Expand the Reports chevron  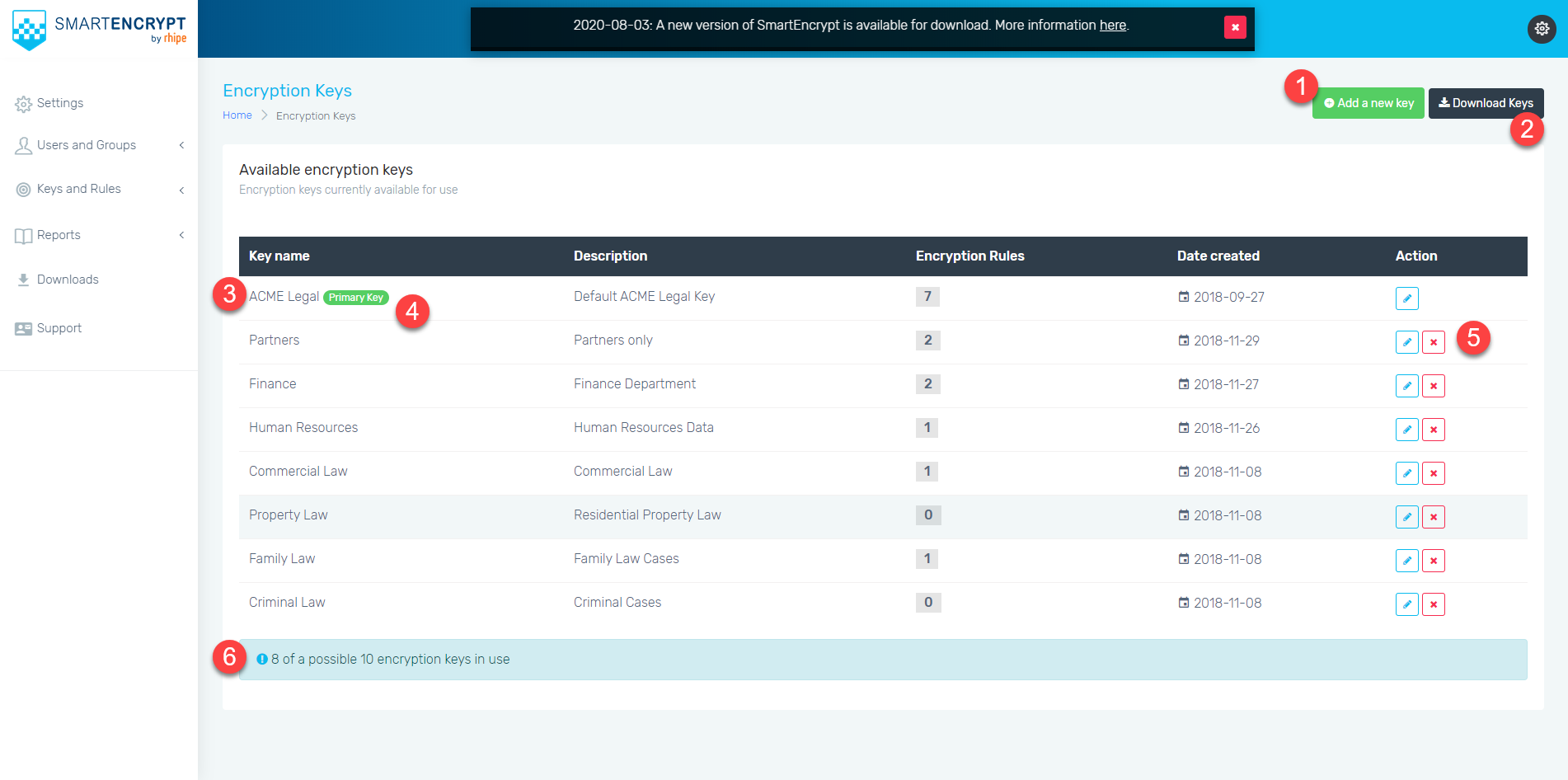tap(181, 235)
